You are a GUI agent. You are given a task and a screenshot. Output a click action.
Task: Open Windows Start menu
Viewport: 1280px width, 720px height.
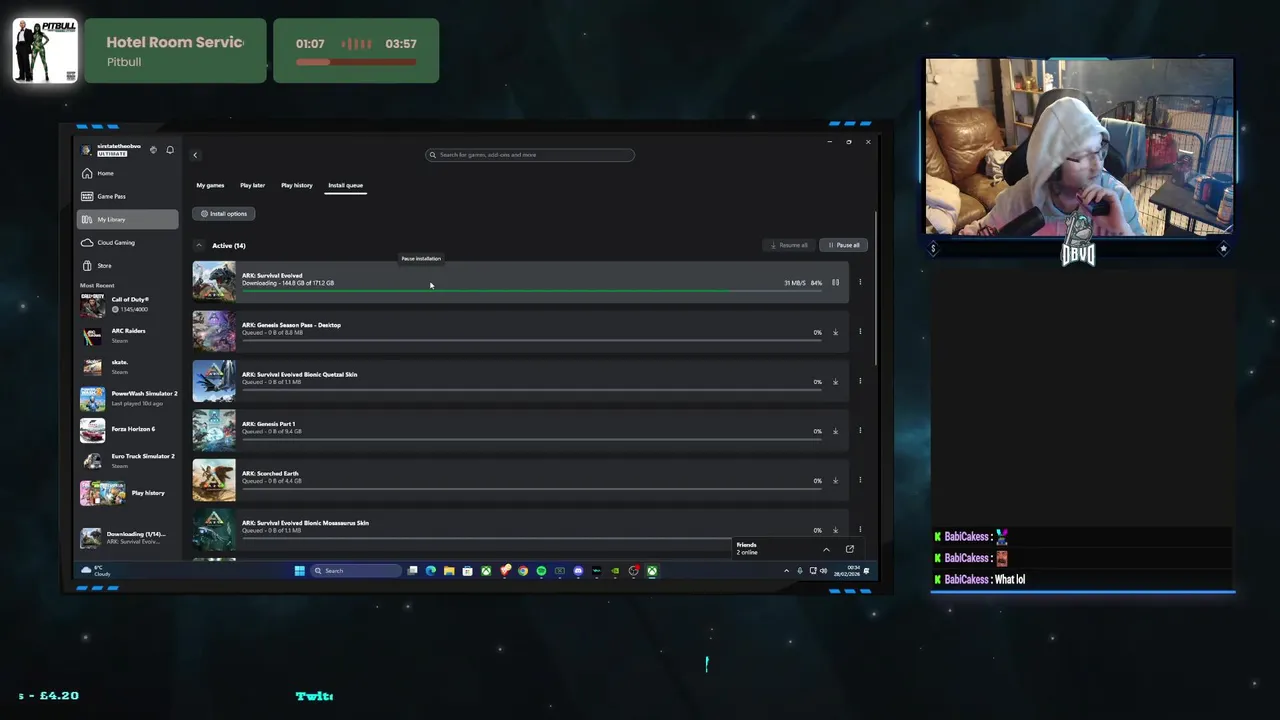[299, 571]
